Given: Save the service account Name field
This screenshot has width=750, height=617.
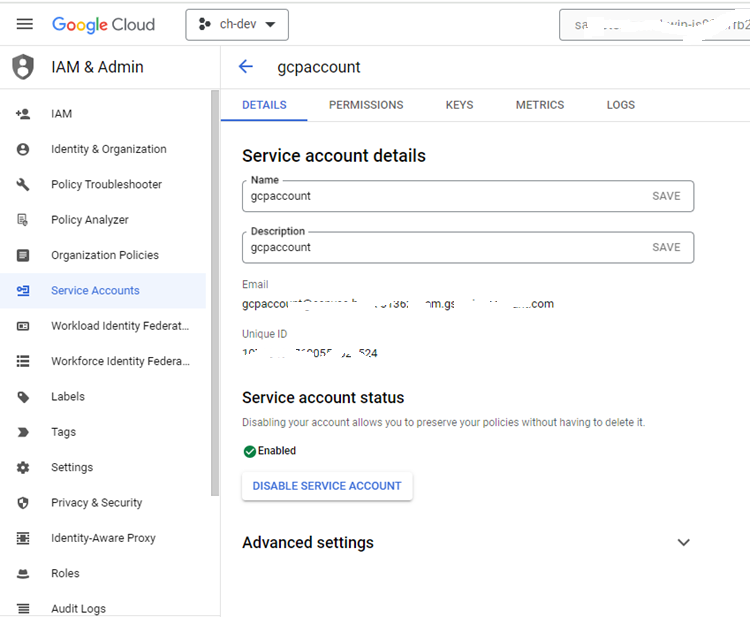Looking at the screenshot, I should tap(666, 196).
